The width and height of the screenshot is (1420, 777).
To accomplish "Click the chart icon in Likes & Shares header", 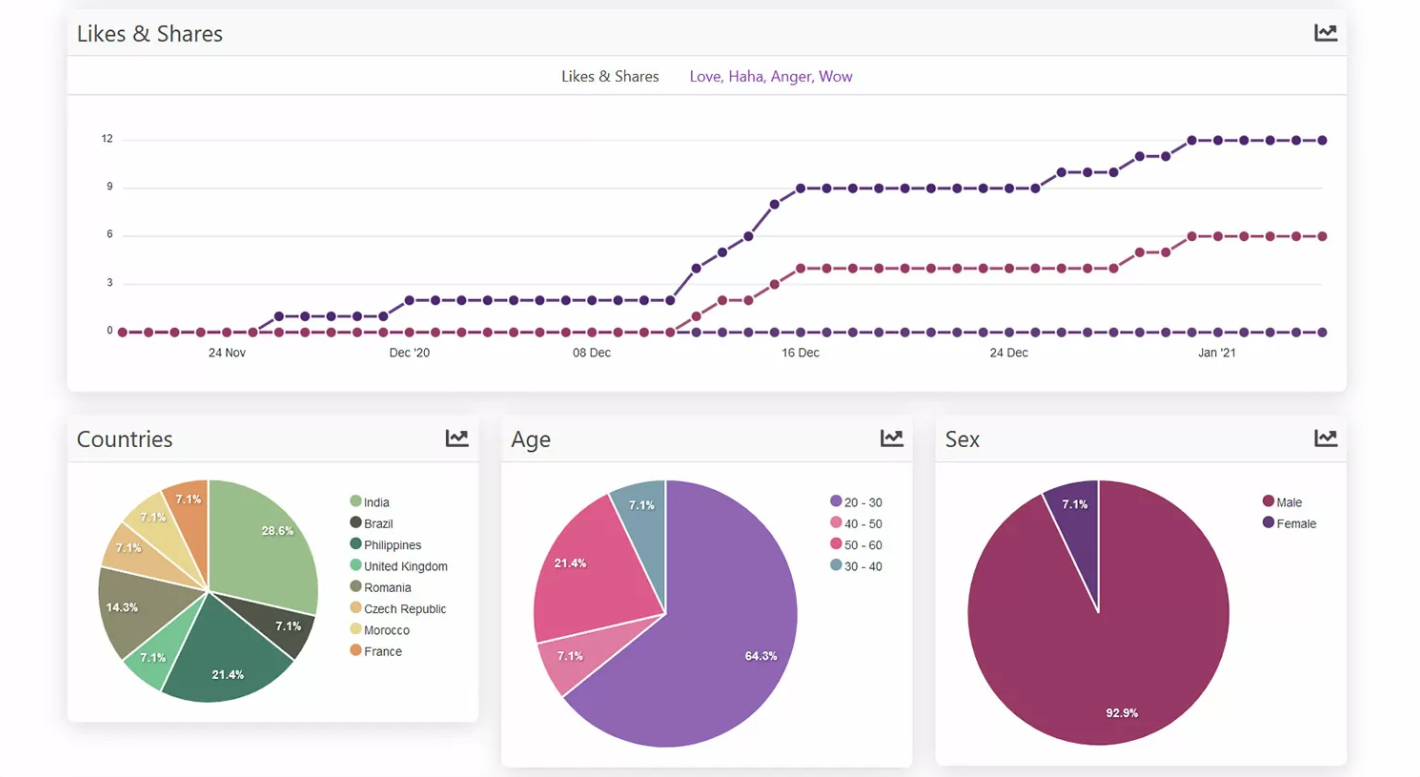I will (x=1325, y=32).
